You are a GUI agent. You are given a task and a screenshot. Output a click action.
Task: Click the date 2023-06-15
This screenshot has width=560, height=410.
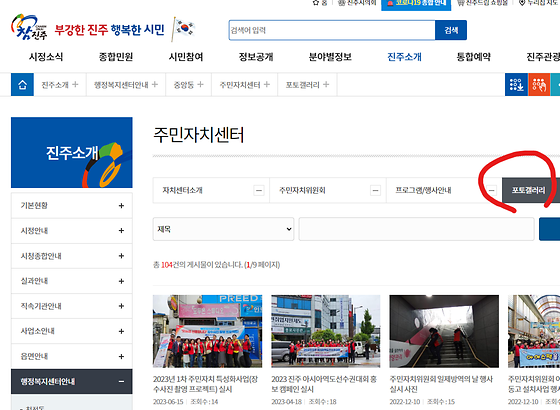click(168, 402)
